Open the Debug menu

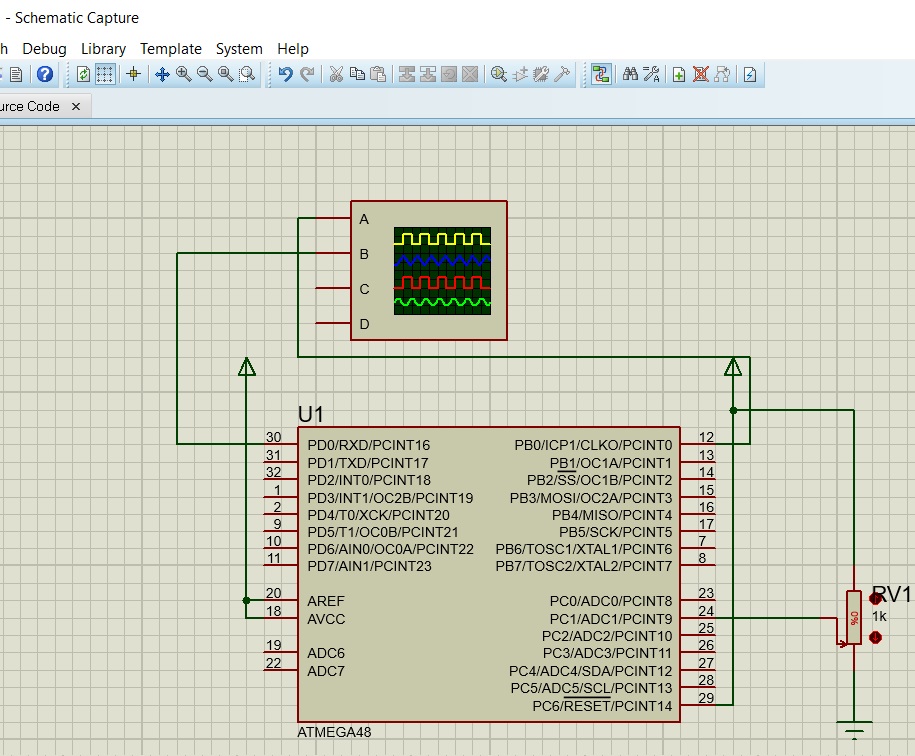click(44, 48)
